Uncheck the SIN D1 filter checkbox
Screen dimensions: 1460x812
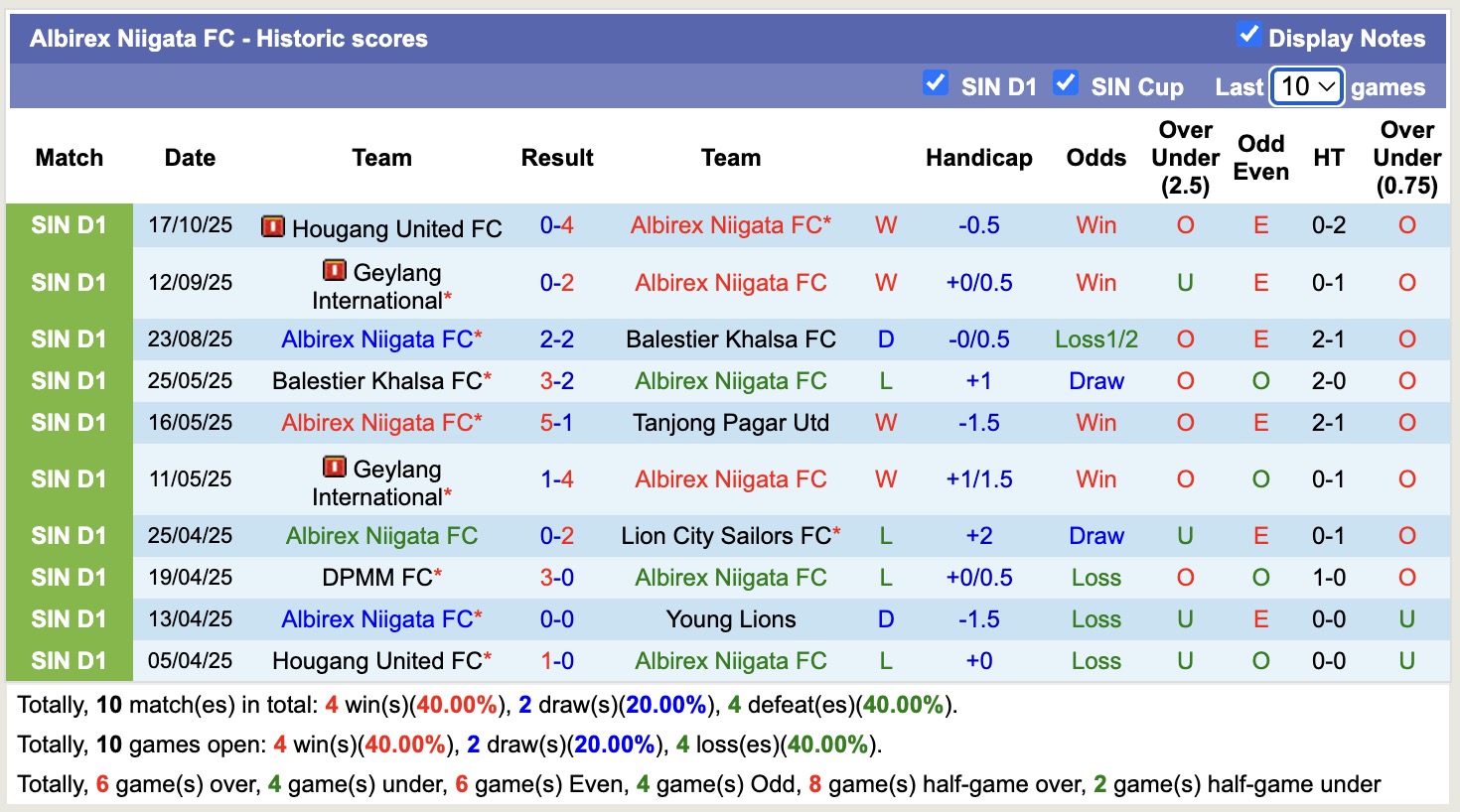[935, 83]
